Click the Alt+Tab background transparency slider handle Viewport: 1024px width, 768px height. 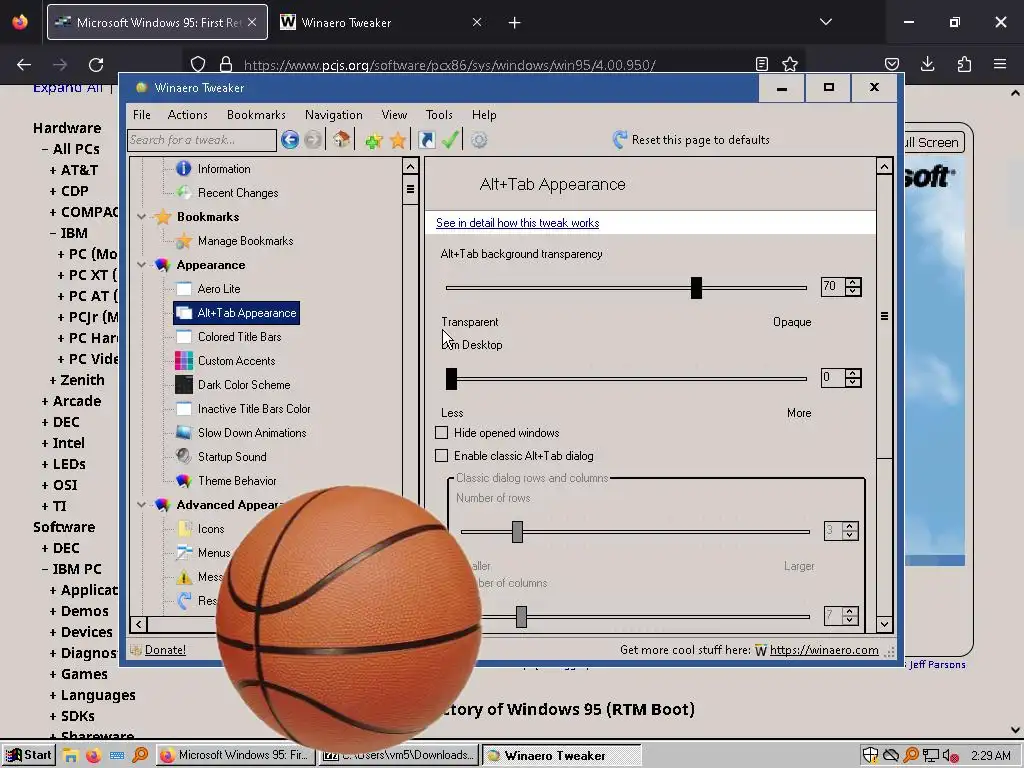coord(696,288)
